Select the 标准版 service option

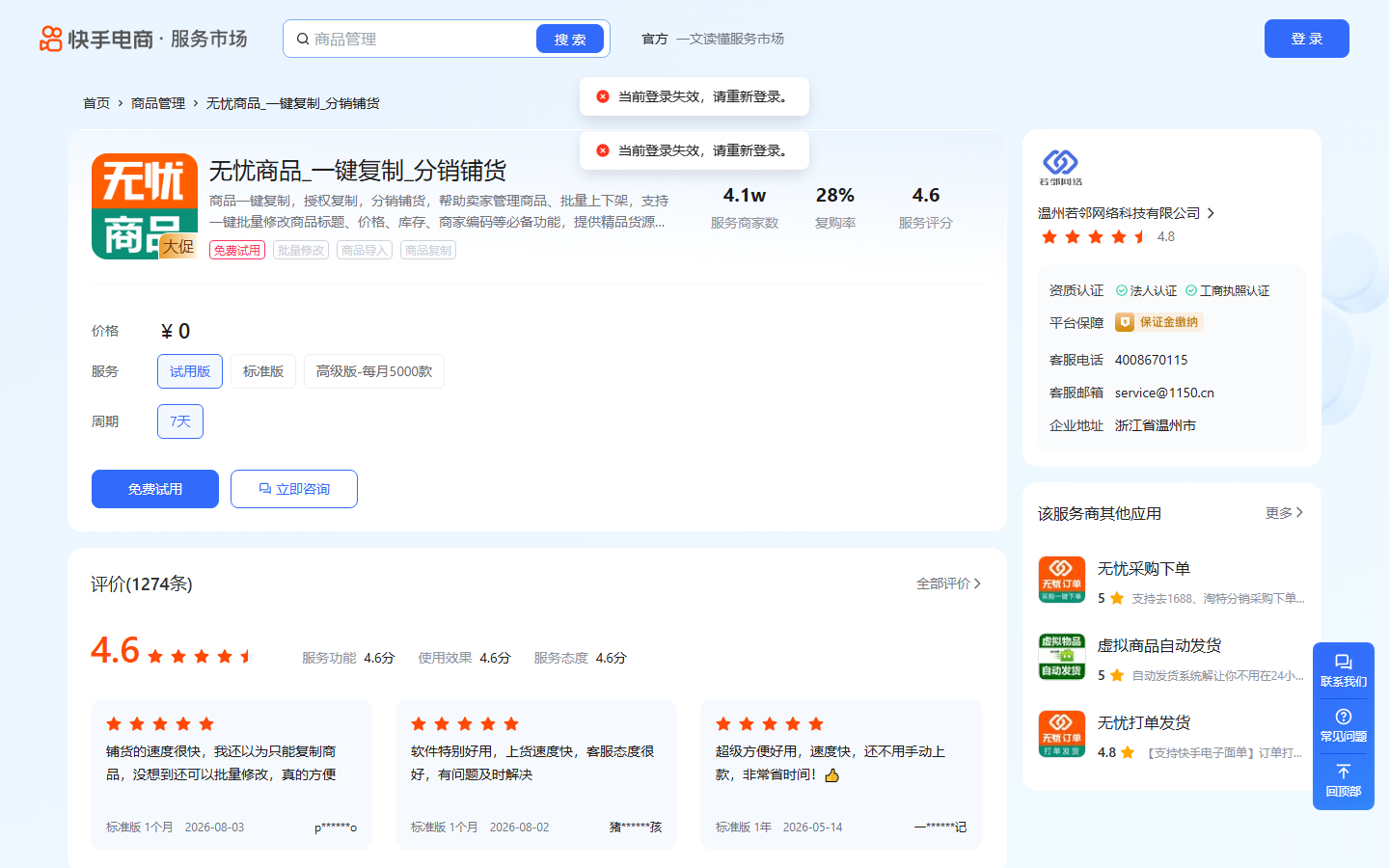click(263, 371)
